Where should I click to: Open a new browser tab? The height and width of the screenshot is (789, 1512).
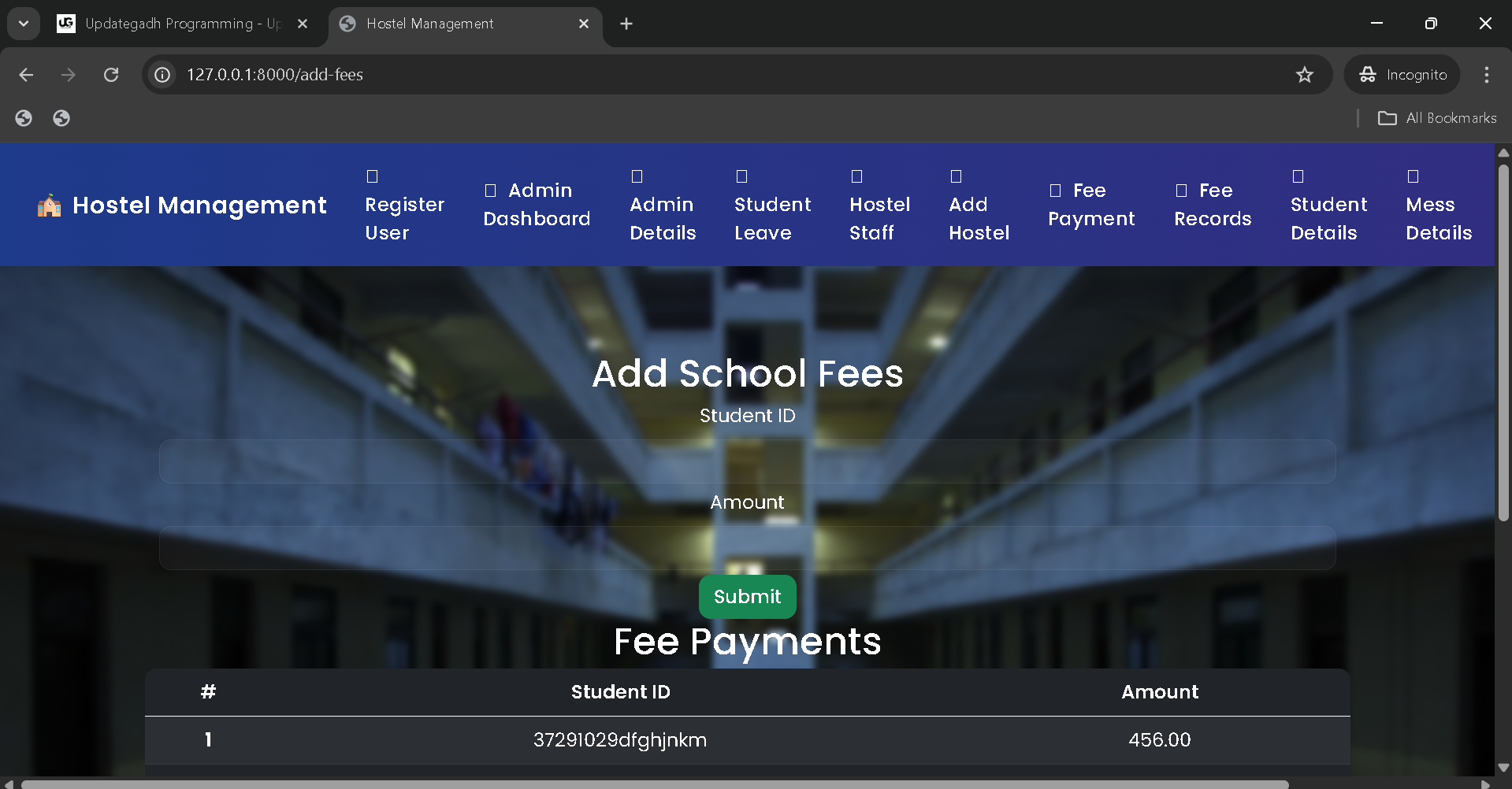[626, 24]
